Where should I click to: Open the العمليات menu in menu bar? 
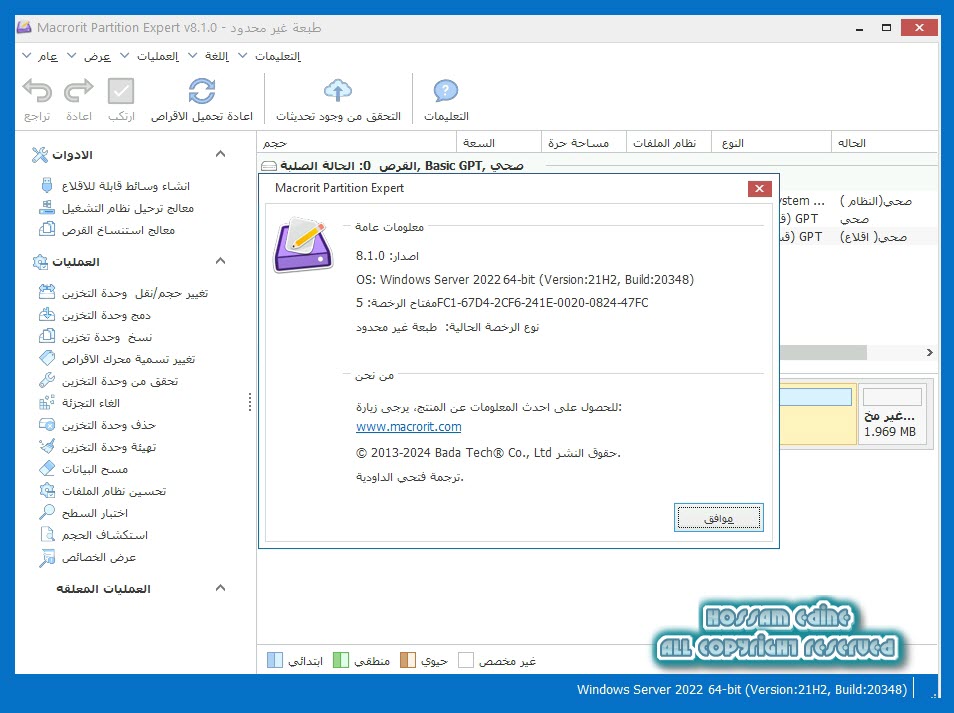158,56
